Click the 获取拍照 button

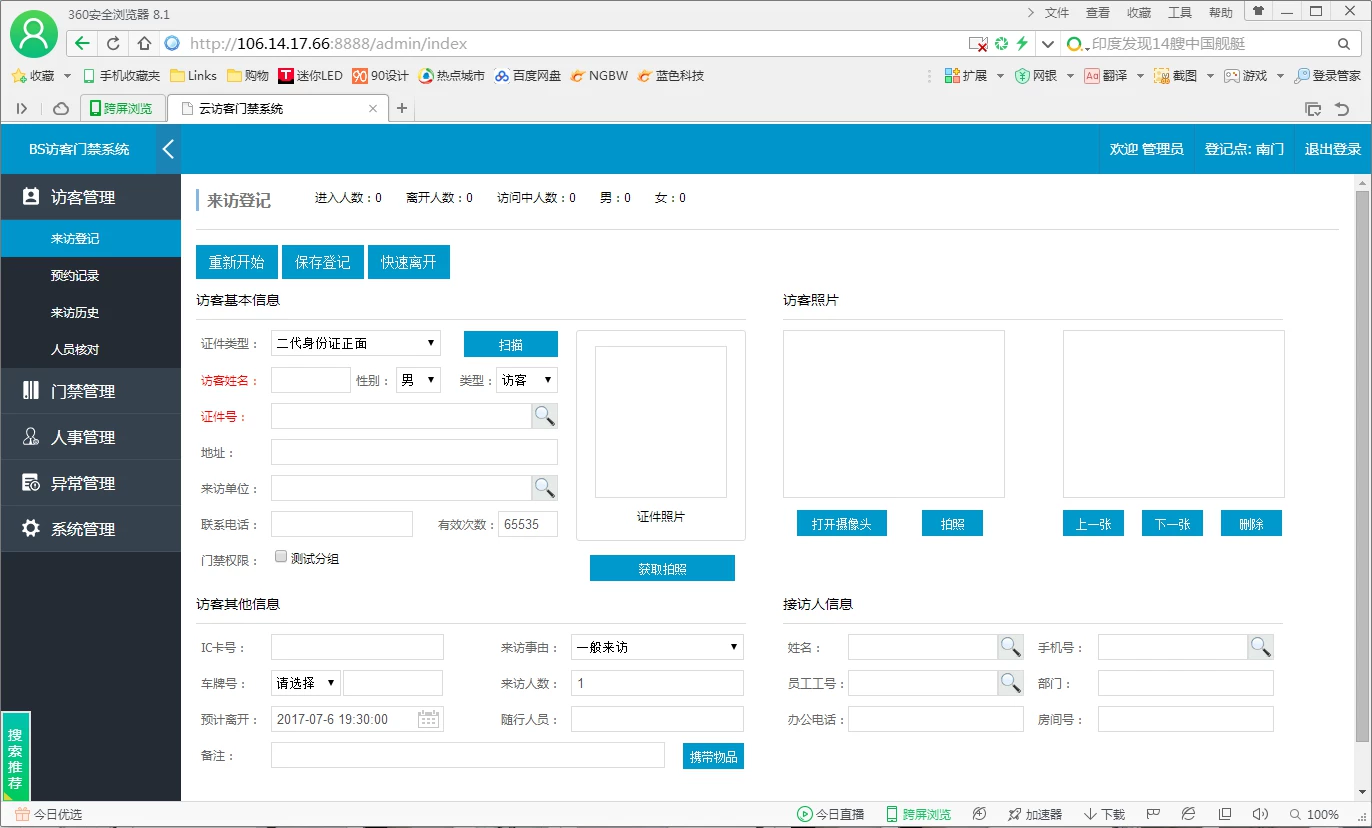[662, 568]
